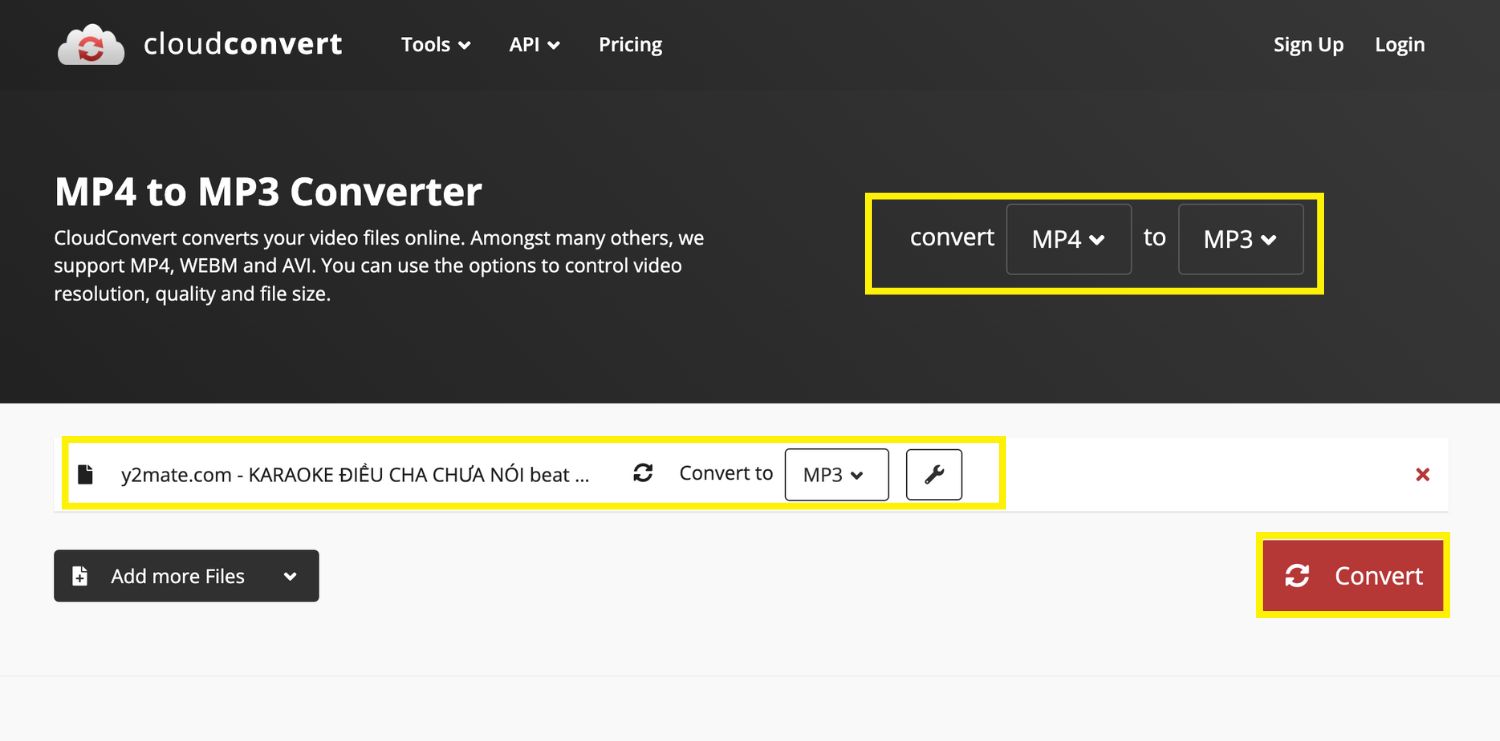Viewport: 1500px width, 741px height.
Task: Click the cloudconvert brand name text
Action: coord(243,44)
